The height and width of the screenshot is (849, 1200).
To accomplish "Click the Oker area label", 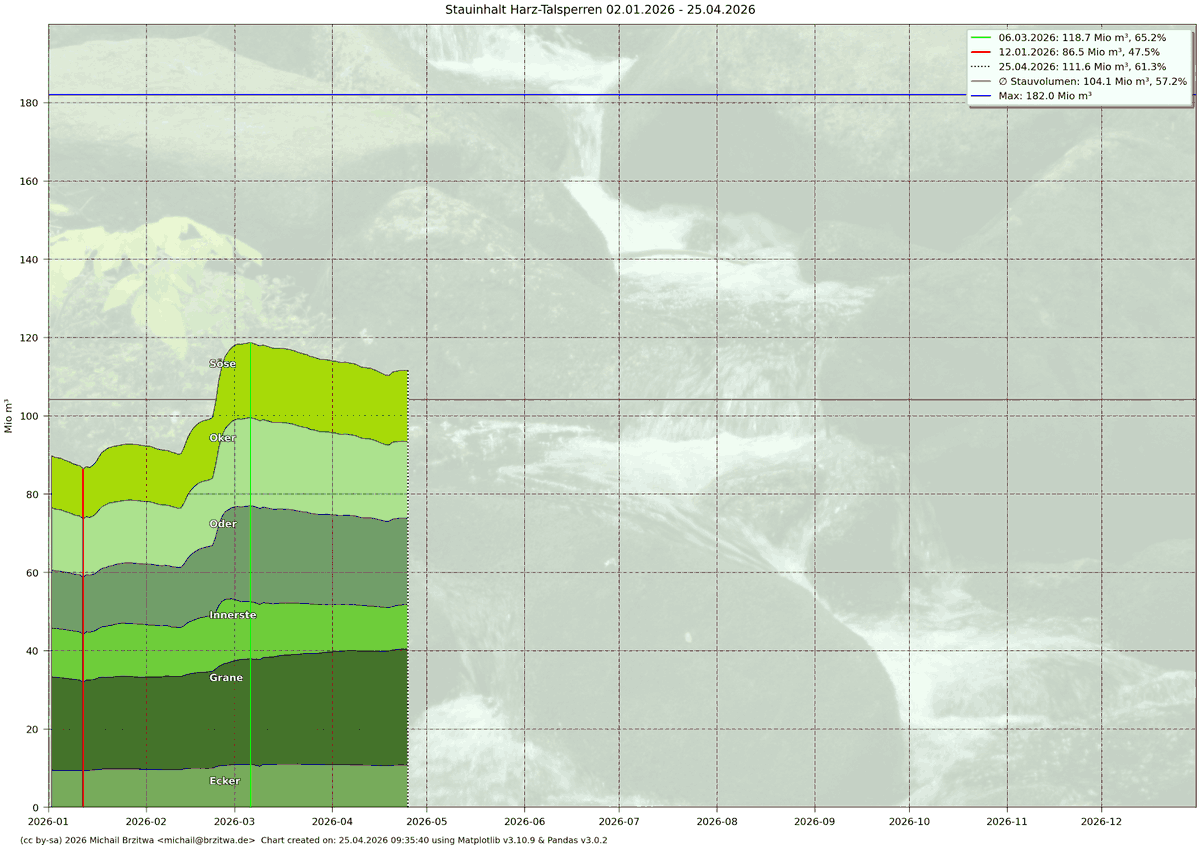I will click(223, 438).
